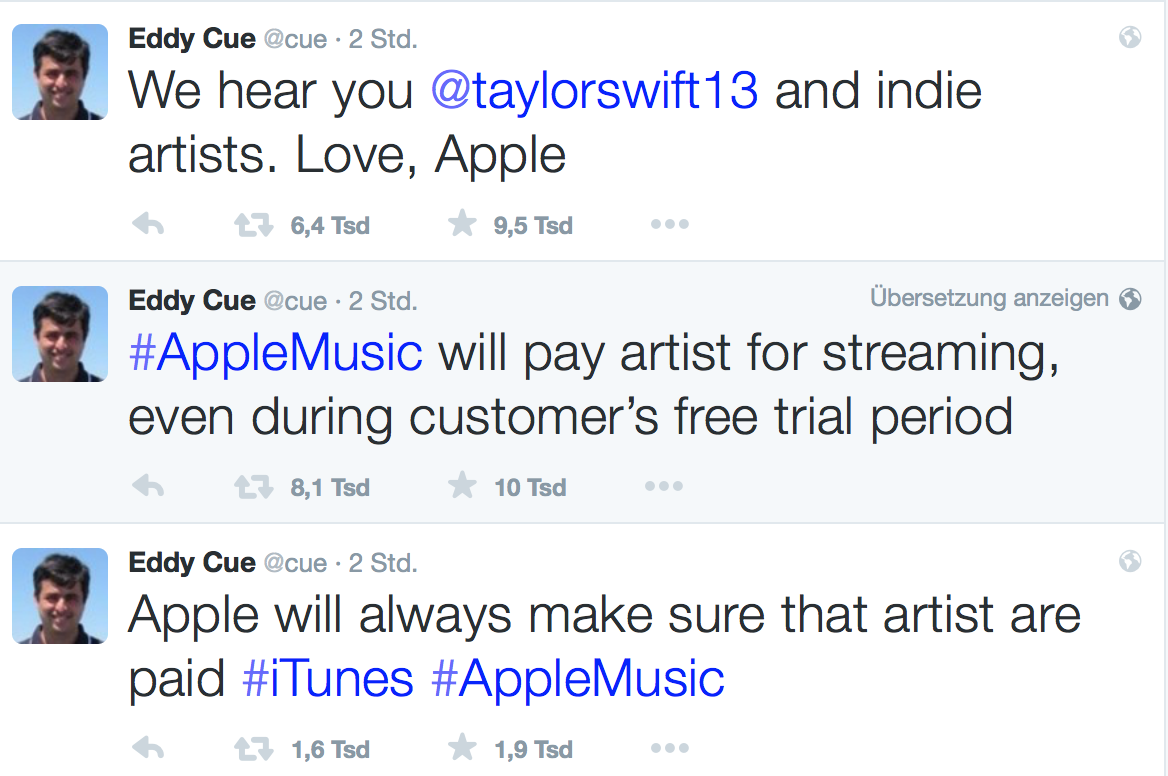Click 'Übersetzung anzeigen' to show translation

[989, 298]
